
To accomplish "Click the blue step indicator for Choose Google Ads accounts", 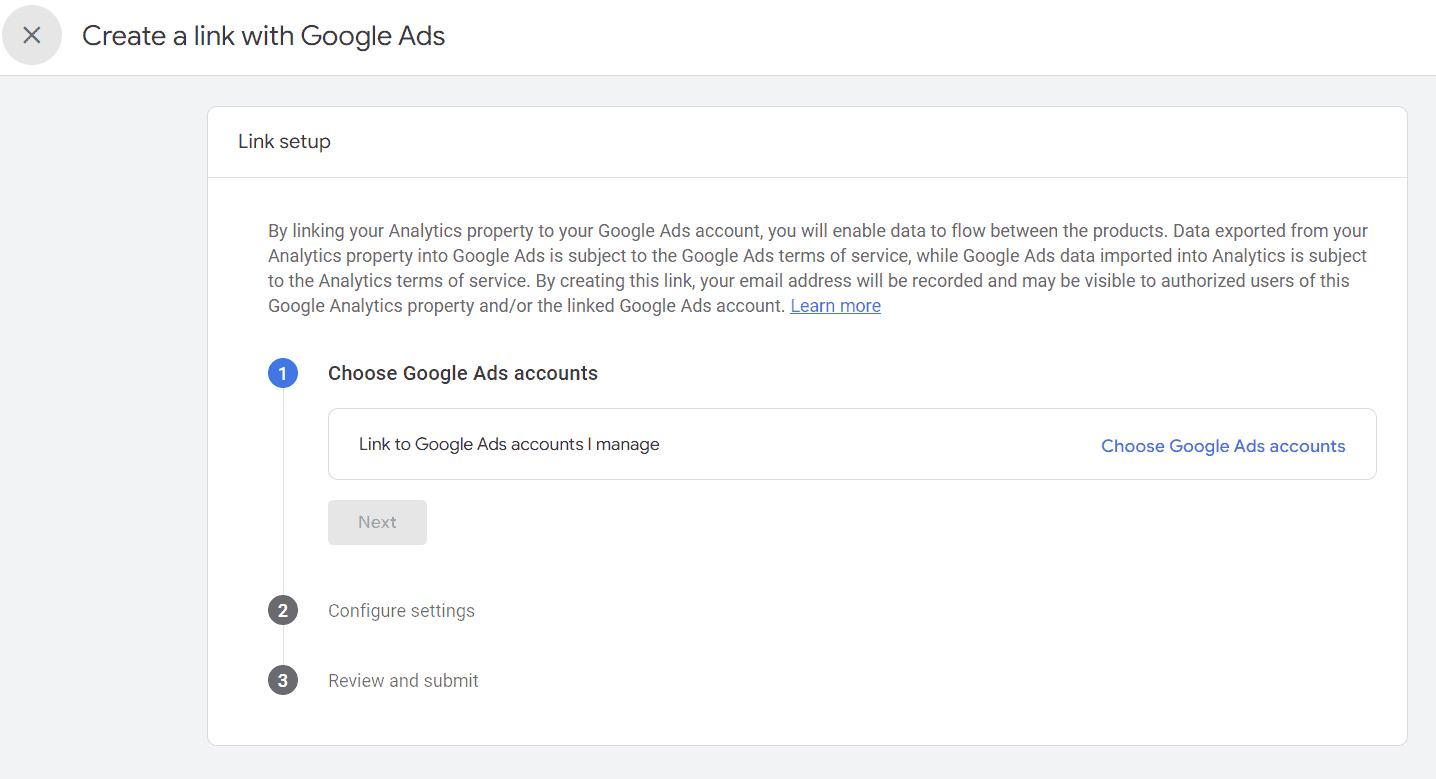I will pos(283,373).
